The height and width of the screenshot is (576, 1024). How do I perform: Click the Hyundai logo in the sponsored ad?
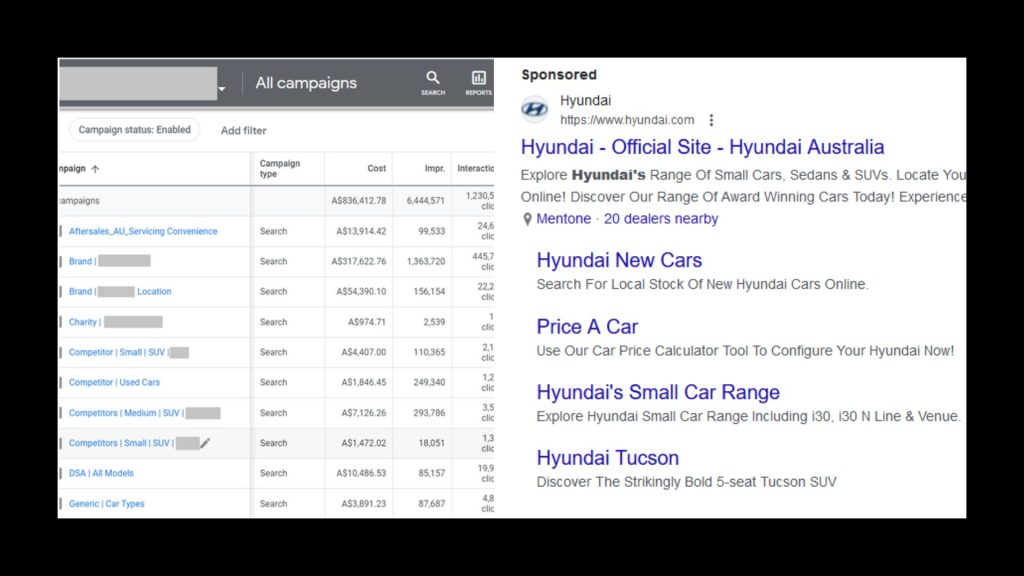534,109
